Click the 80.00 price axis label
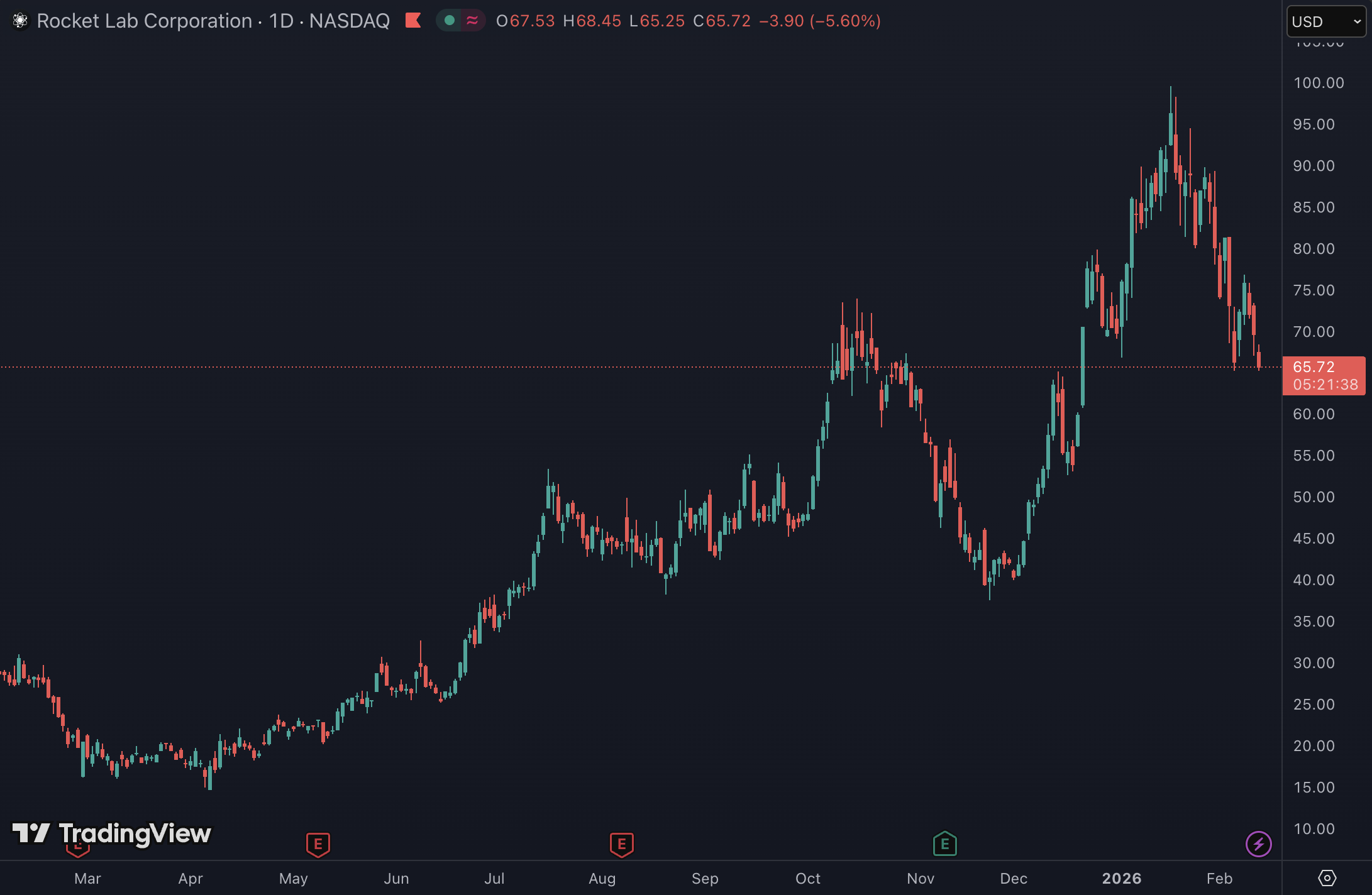Screen dimensions: 1372x895 (1314, 249)
